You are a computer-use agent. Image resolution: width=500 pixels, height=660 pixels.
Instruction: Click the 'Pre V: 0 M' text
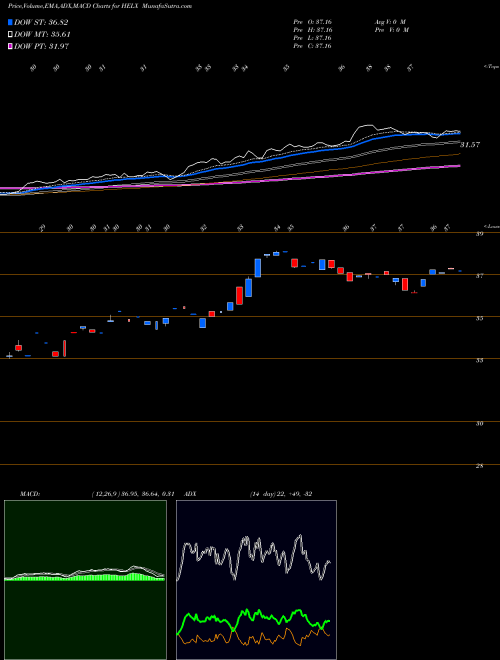pyautogui.click(x=393, y=30)
